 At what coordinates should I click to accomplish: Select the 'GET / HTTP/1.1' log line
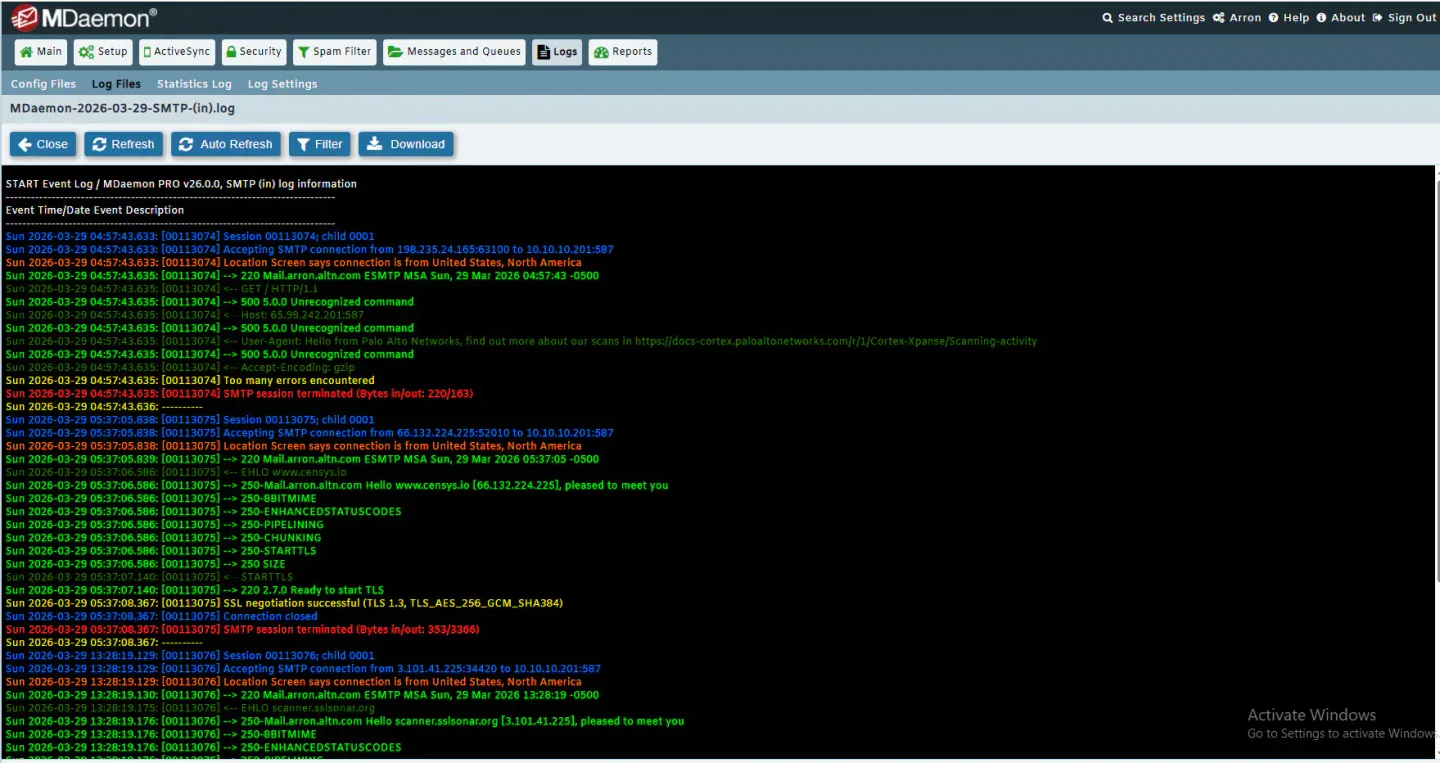(162, 289)
